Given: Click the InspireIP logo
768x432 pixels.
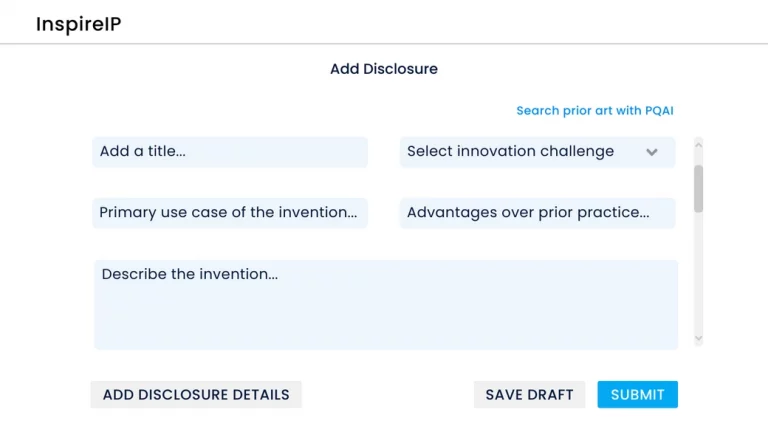Looking at the screenshot, I should 78,24.
